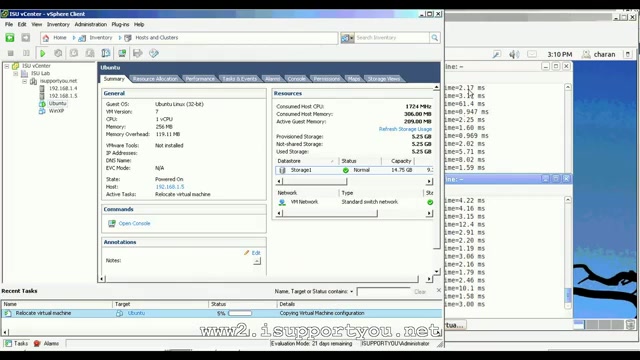Click the Open Console link
640x360 pixels.
pyautogui.click(x=134, y=223)
